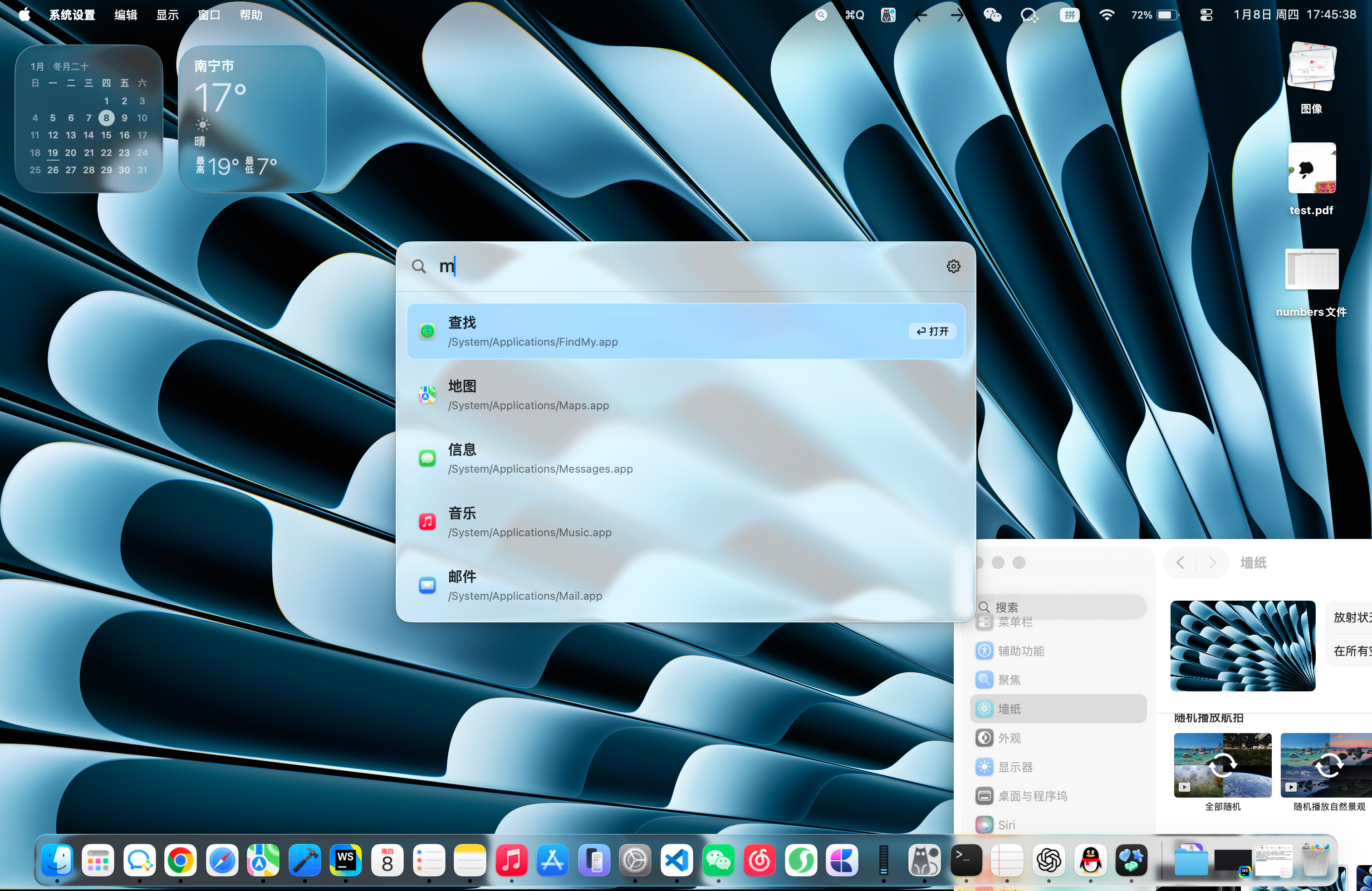Screen dimensions: 1372x891
Task: Open test.pdf on the desktop
Action: pyautogui.click(x=1312, y=169)
